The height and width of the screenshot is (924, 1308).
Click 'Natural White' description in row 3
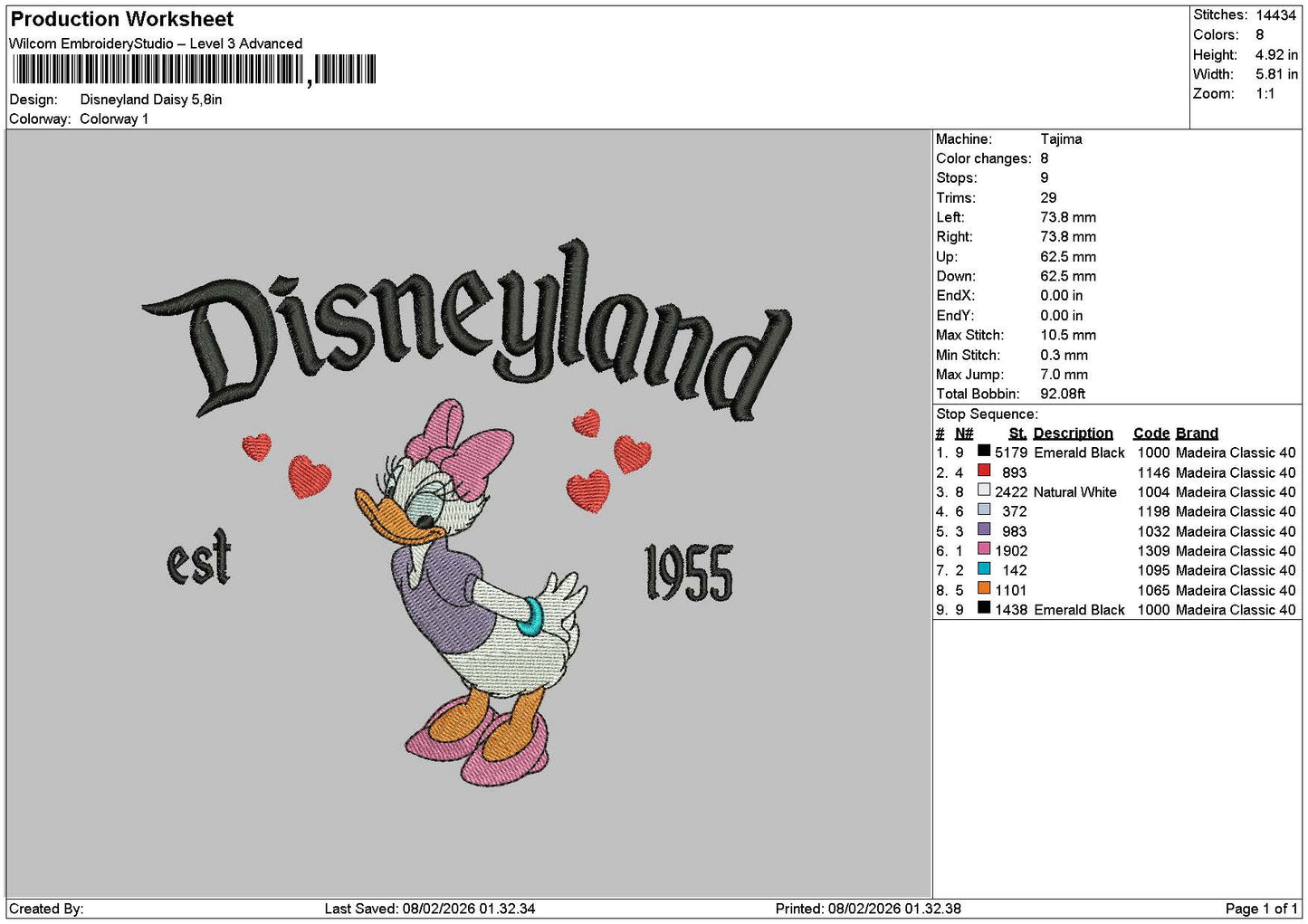click(1075, 492)
